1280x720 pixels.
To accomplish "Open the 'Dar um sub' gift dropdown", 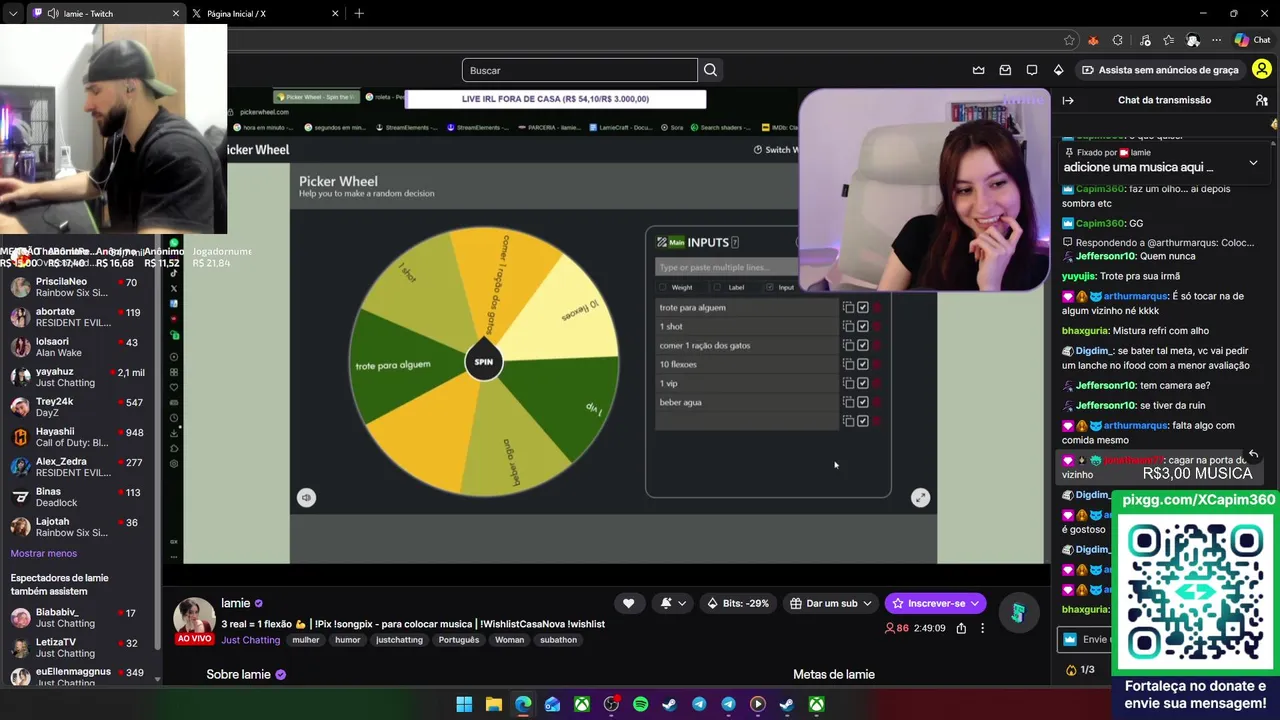I will click(831, 603).
